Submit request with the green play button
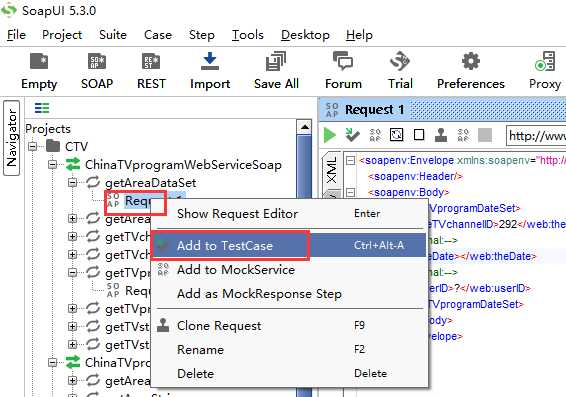 coord(330,135)
